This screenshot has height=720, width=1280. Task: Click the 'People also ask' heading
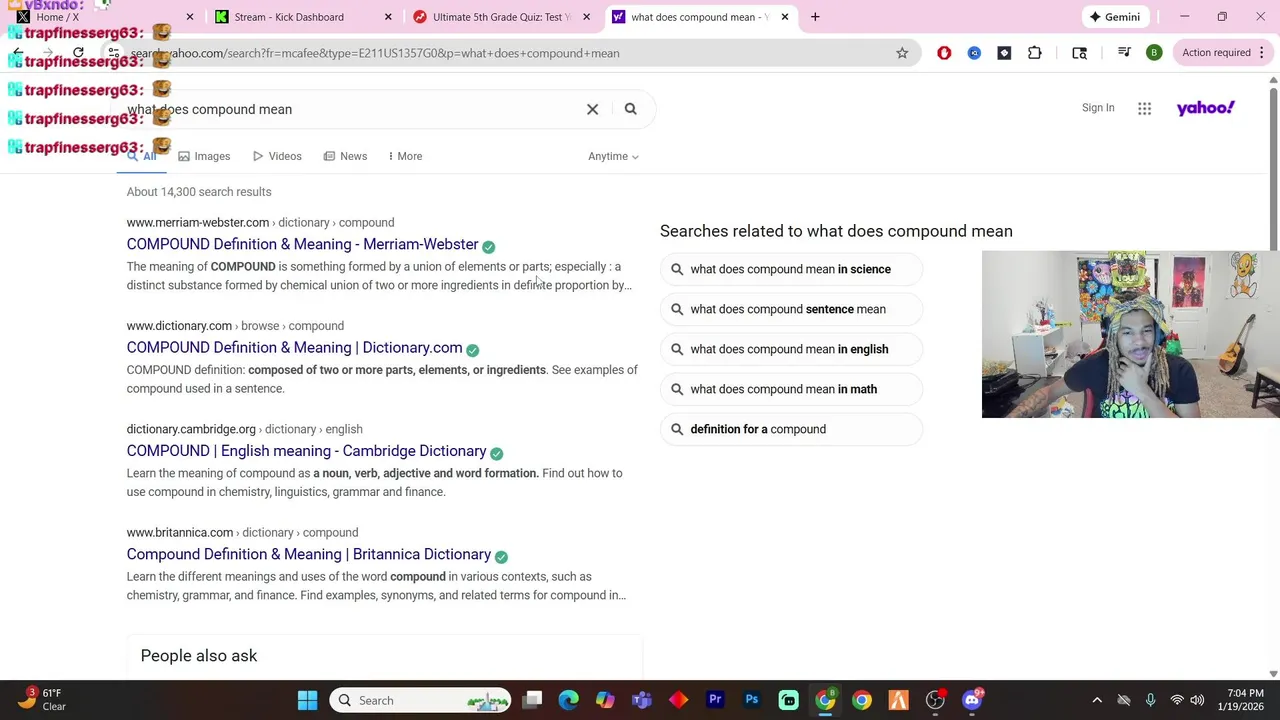pyautogui.click(x=199, y=656)
